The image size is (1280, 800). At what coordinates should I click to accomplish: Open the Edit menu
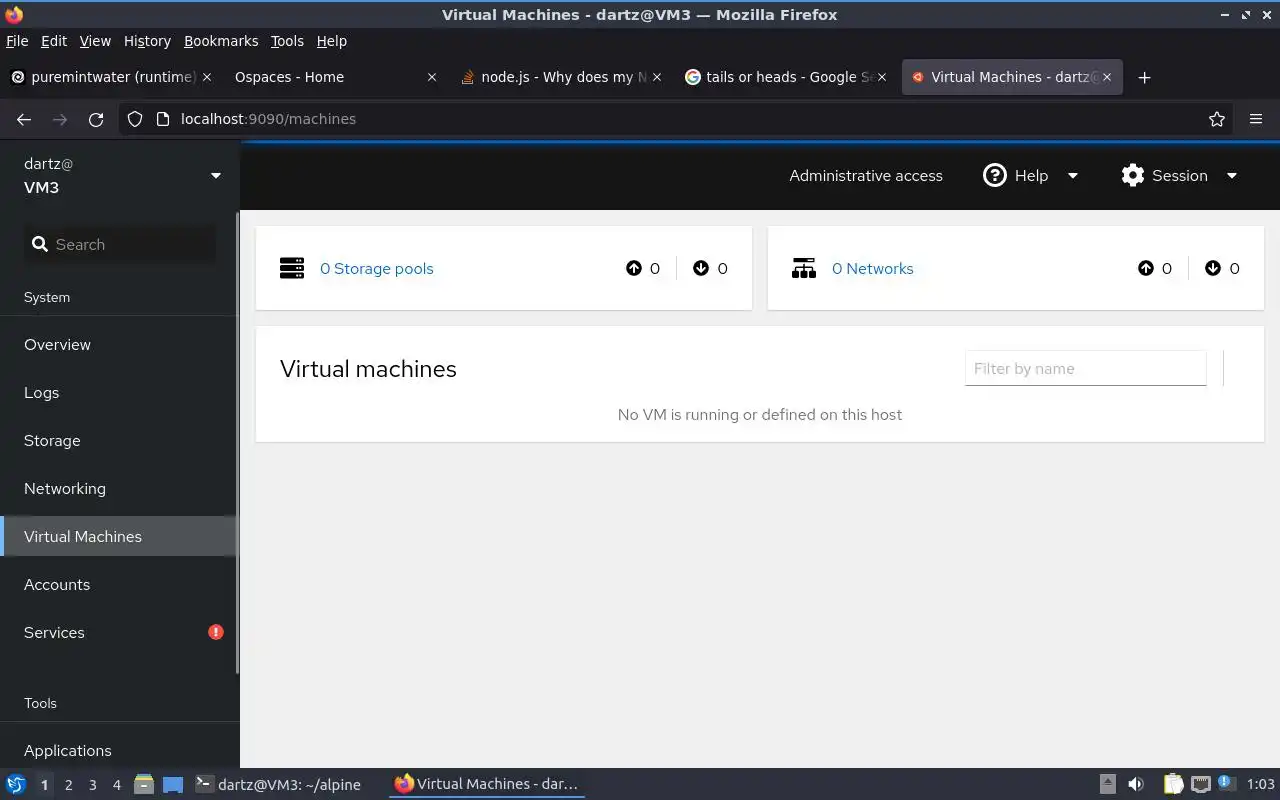tap(53, 41)
